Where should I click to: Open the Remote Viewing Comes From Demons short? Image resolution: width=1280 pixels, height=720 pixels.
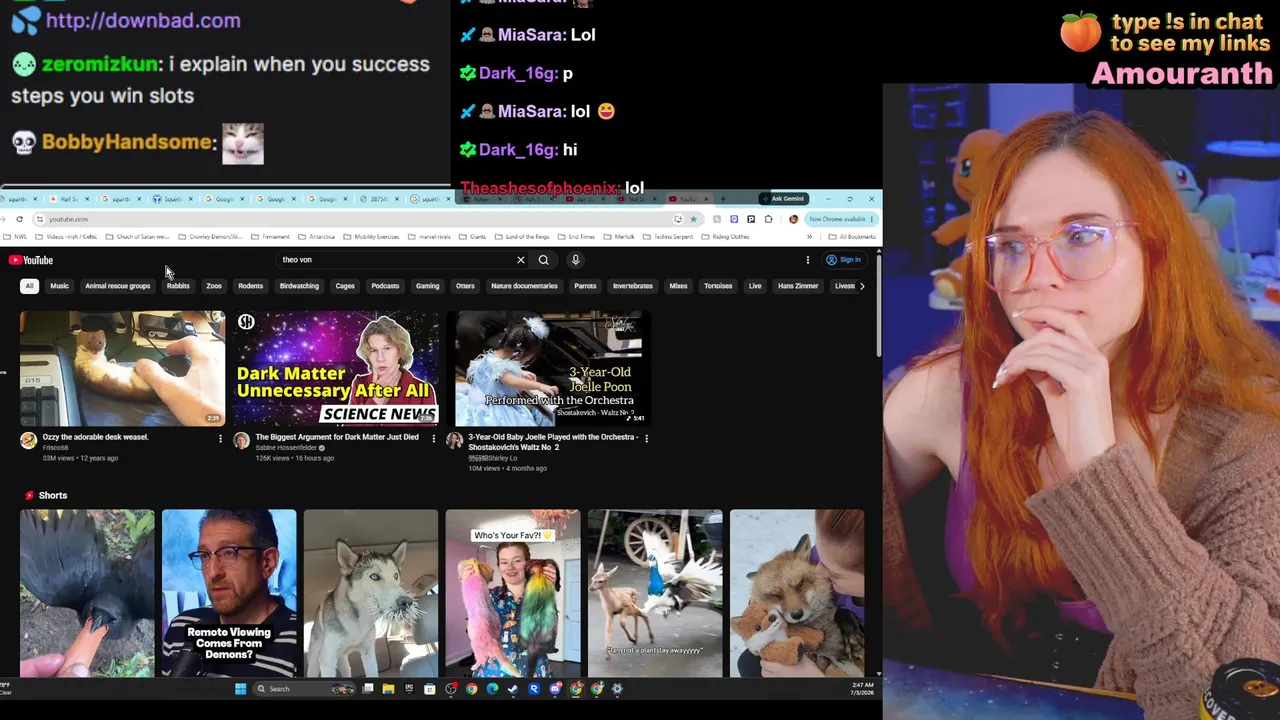tap(229, 593)
